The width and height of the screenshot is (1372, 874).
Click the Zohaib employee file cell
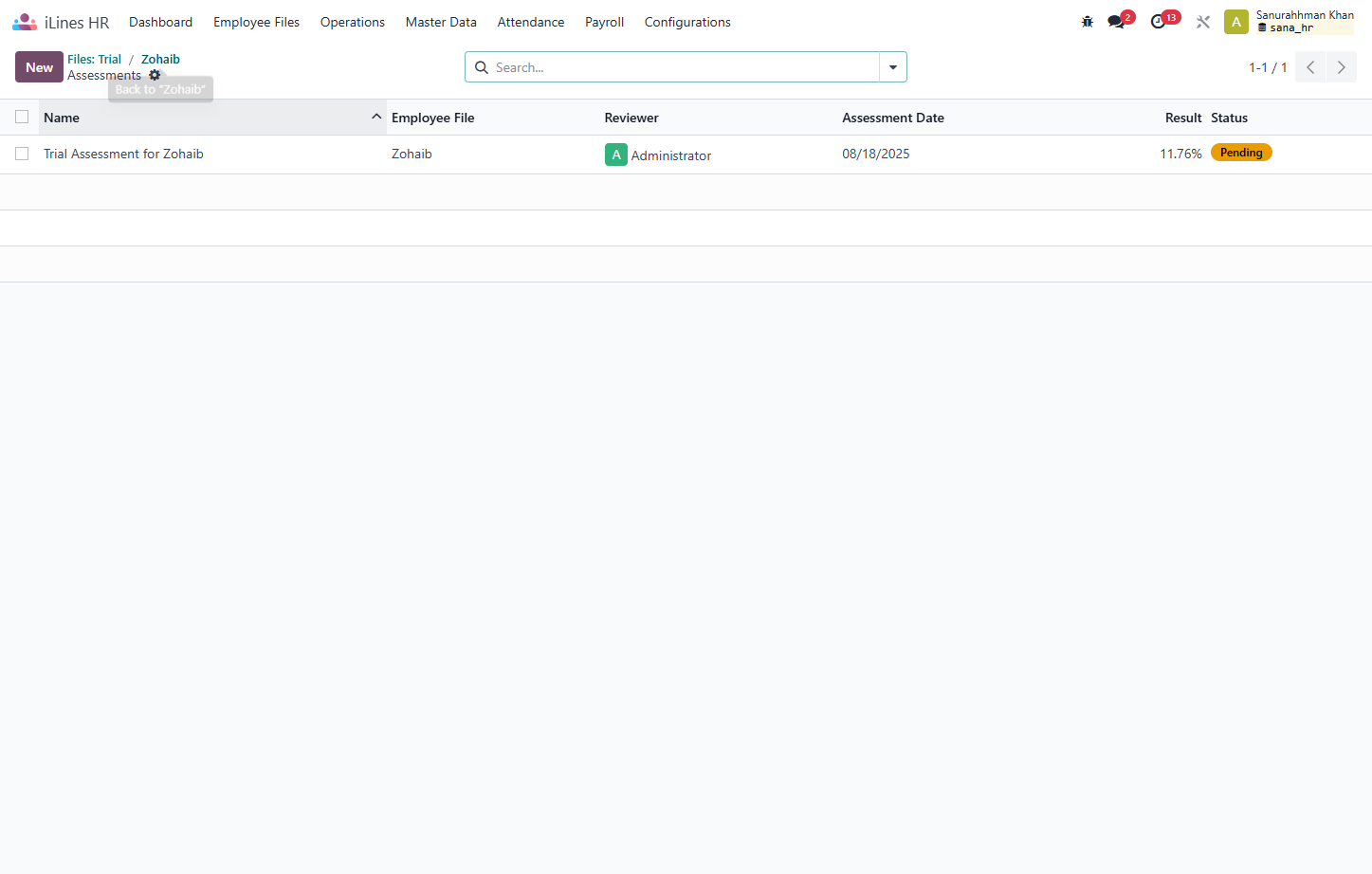point(412,154)
